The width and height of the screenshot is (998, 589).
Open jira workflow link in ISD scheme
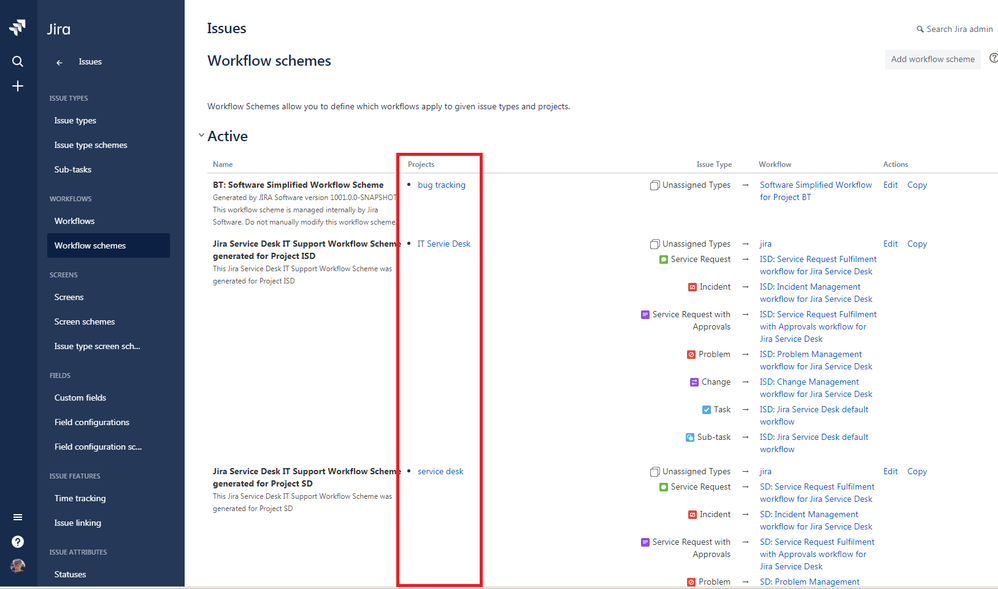pos(766,244)
